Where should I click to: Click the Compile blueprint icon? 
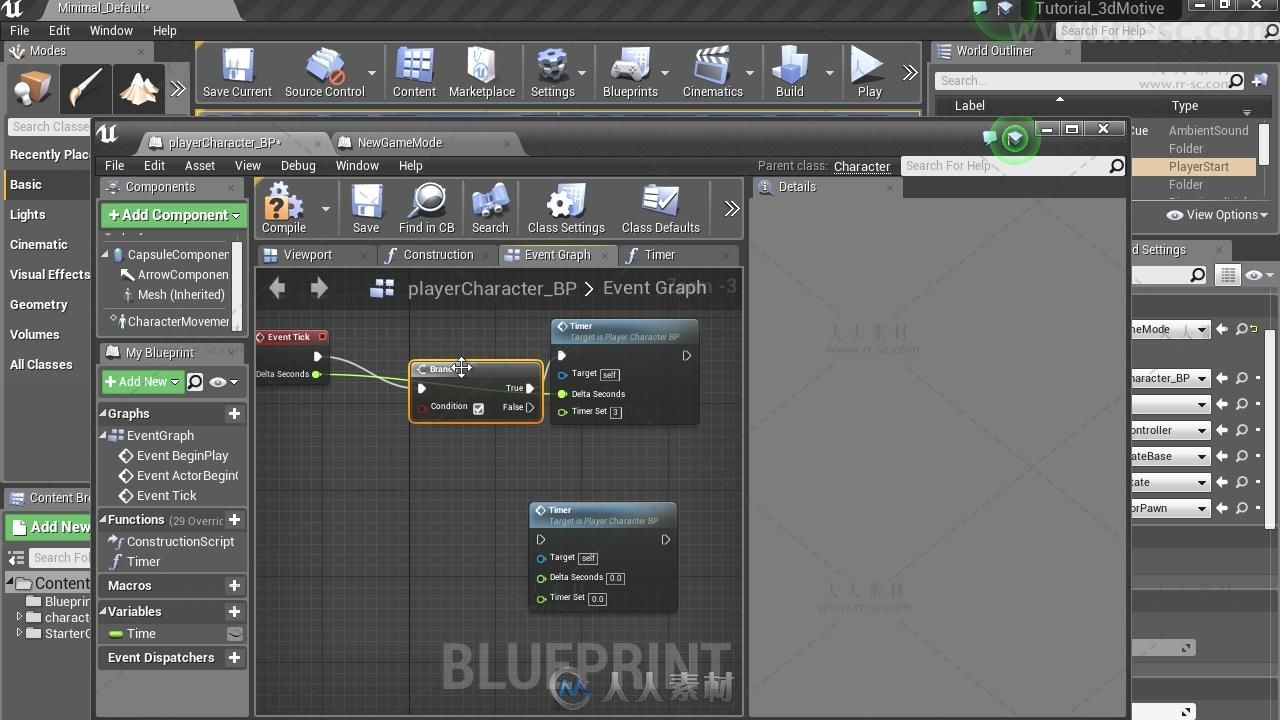283,208
